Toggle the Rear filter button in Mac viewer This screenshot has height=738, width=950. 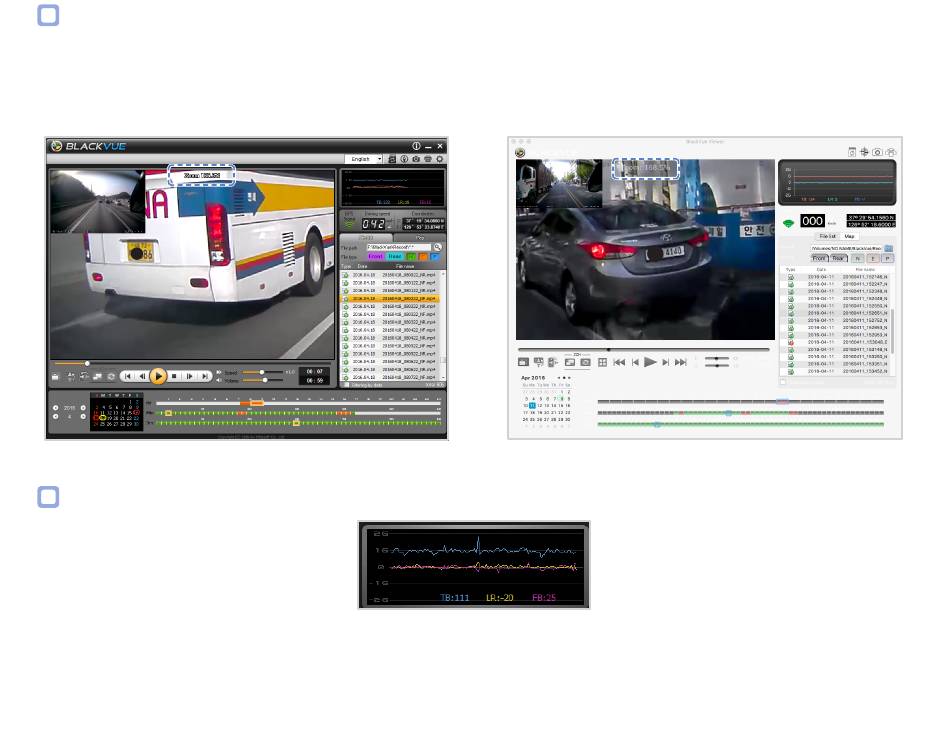(838, 258)
